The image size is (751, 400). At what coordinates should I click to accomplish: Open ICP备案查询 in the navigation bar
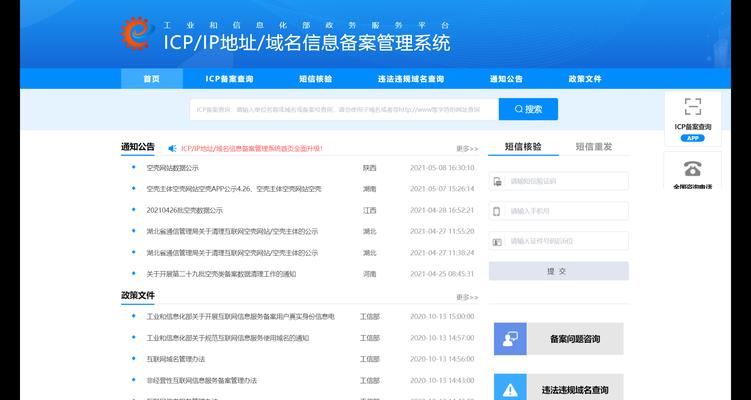point(229,79)
